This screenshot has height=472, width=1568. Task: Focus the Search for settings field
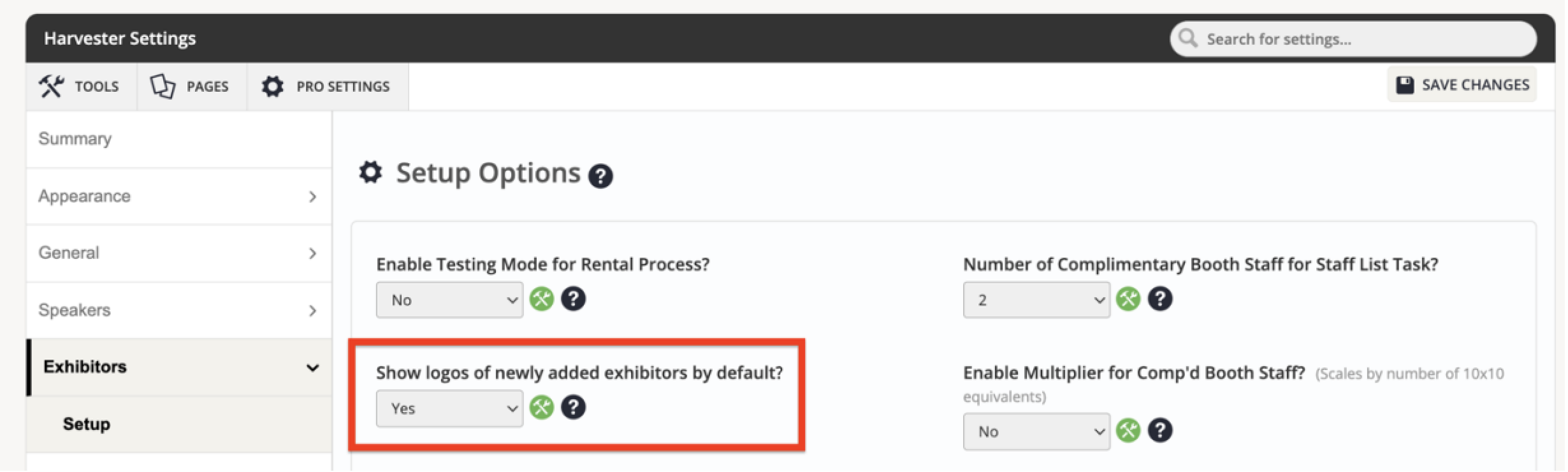[1353, 39]
